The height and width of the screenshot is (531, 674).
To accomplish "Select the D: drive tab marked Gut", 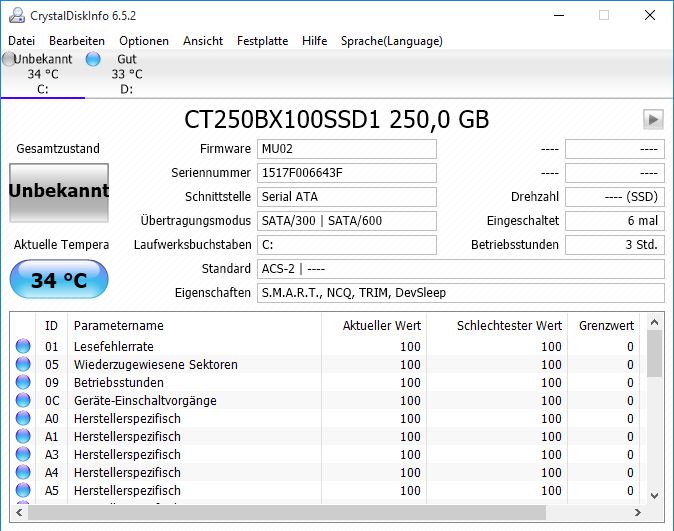I will click(126, 74).
